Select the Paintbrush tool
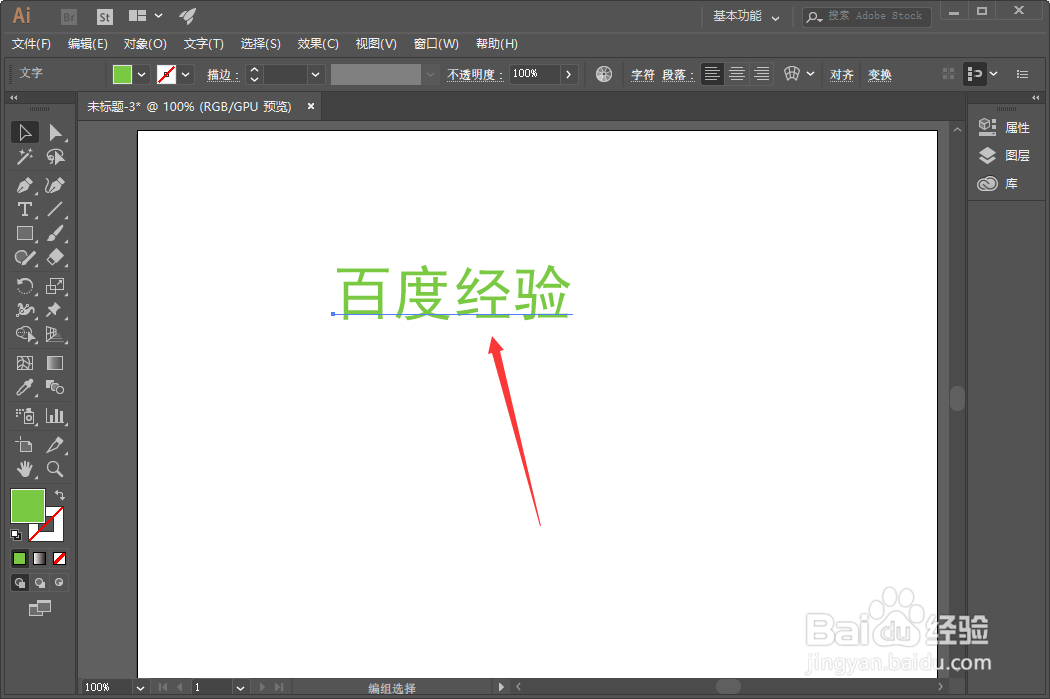The image size is (1050, 699). point(55,234)
